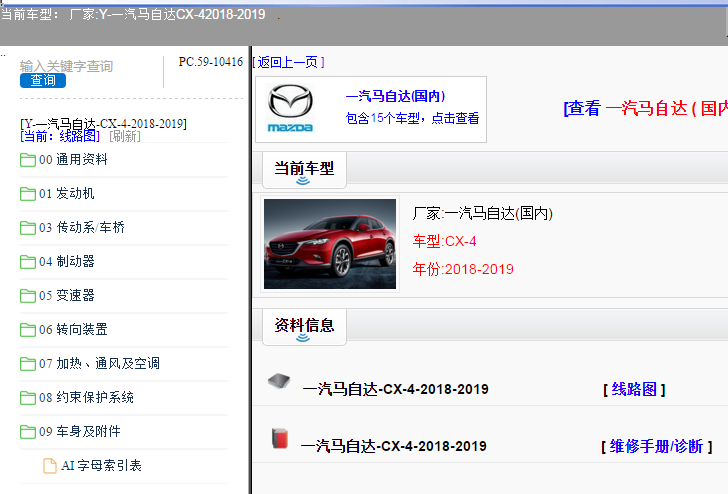This screenshot has width=728, height=494.
Task: Expand 03 传动系/车桥 category
Action: tap(82, 228)
